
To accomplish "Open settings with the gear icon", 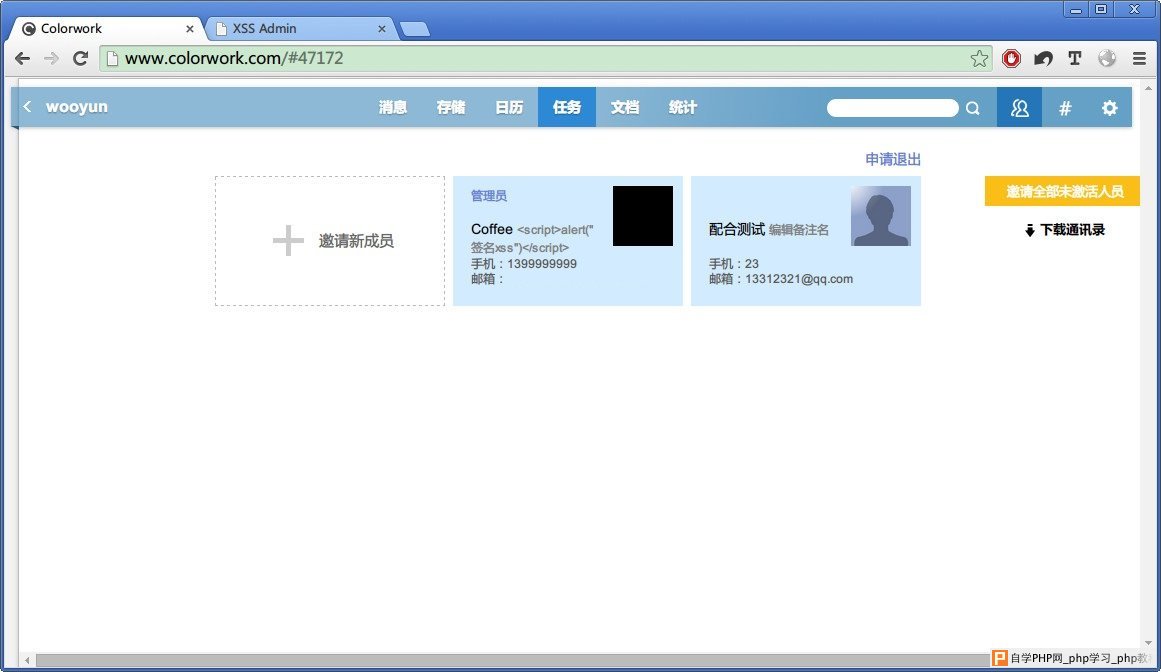I will [x=1109, y=108].
